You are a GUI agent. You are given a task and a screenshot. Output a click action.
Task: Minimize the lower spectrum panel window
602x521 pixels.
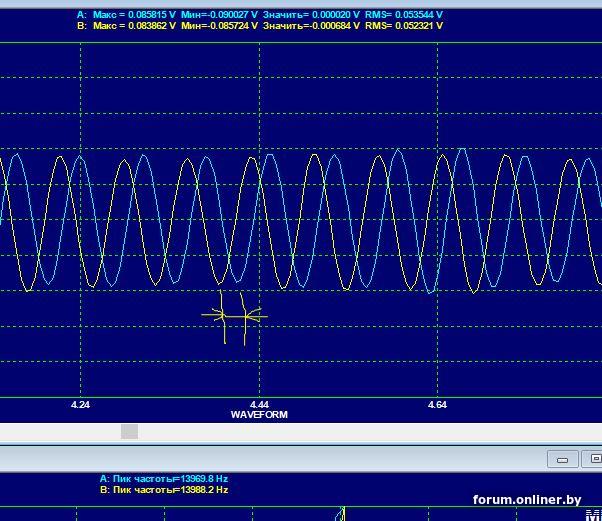point(562,459)
